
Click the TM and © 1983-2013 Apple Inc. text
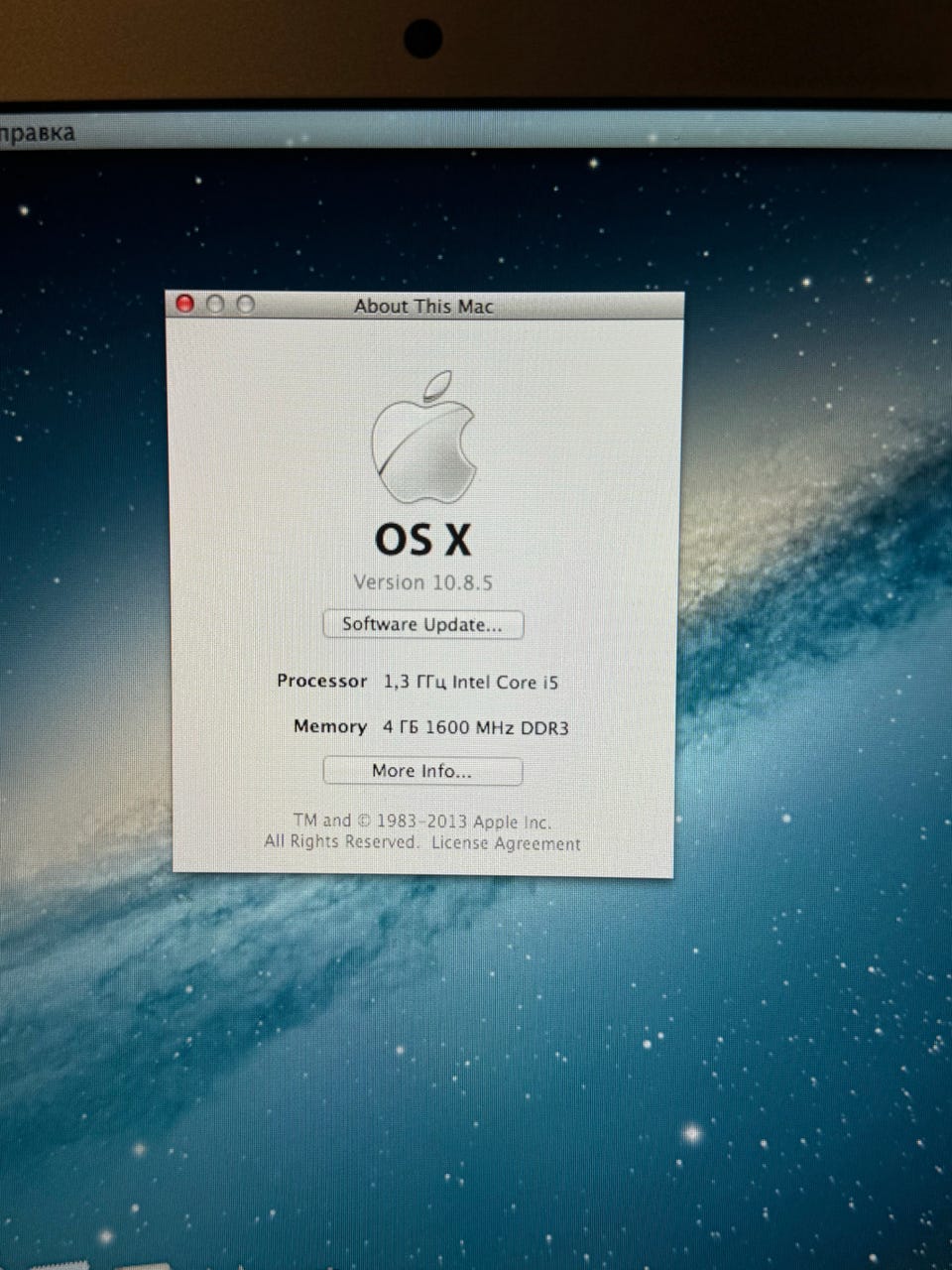[x=422, y=821]
